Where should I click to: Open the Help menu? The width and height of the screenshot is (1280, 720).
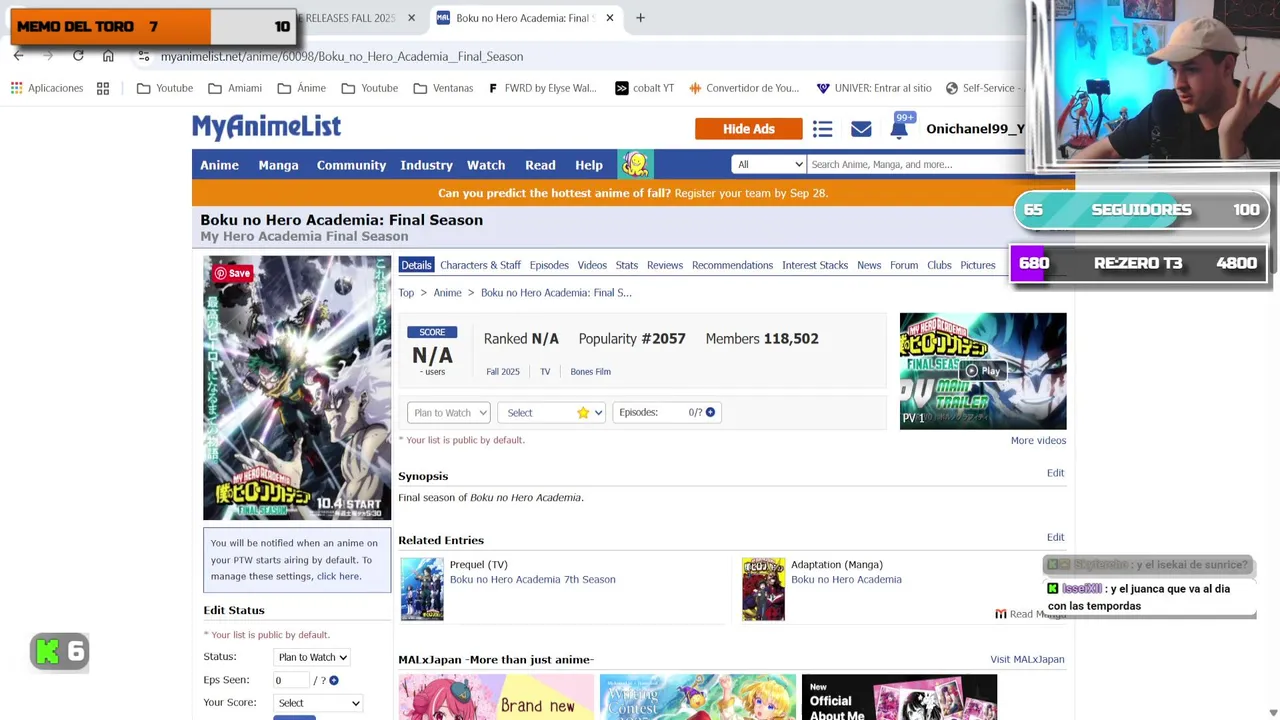click(589, 165)
